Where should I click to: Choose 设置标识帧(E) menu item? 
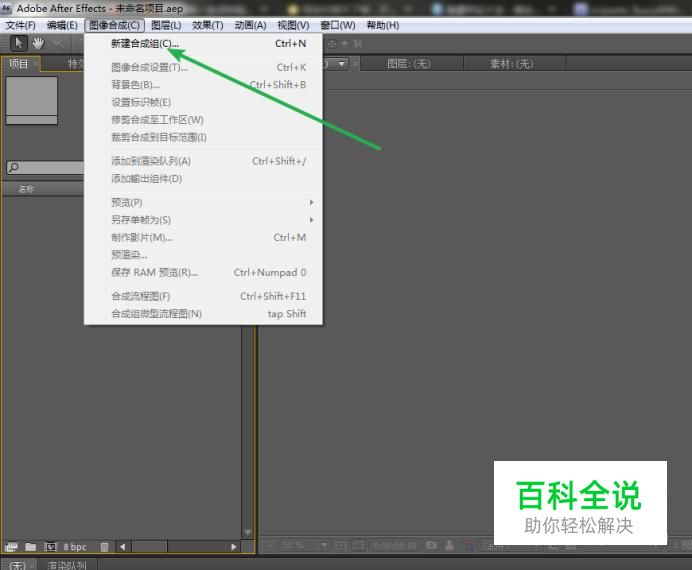pyautogui.click(x=205, y=102)
